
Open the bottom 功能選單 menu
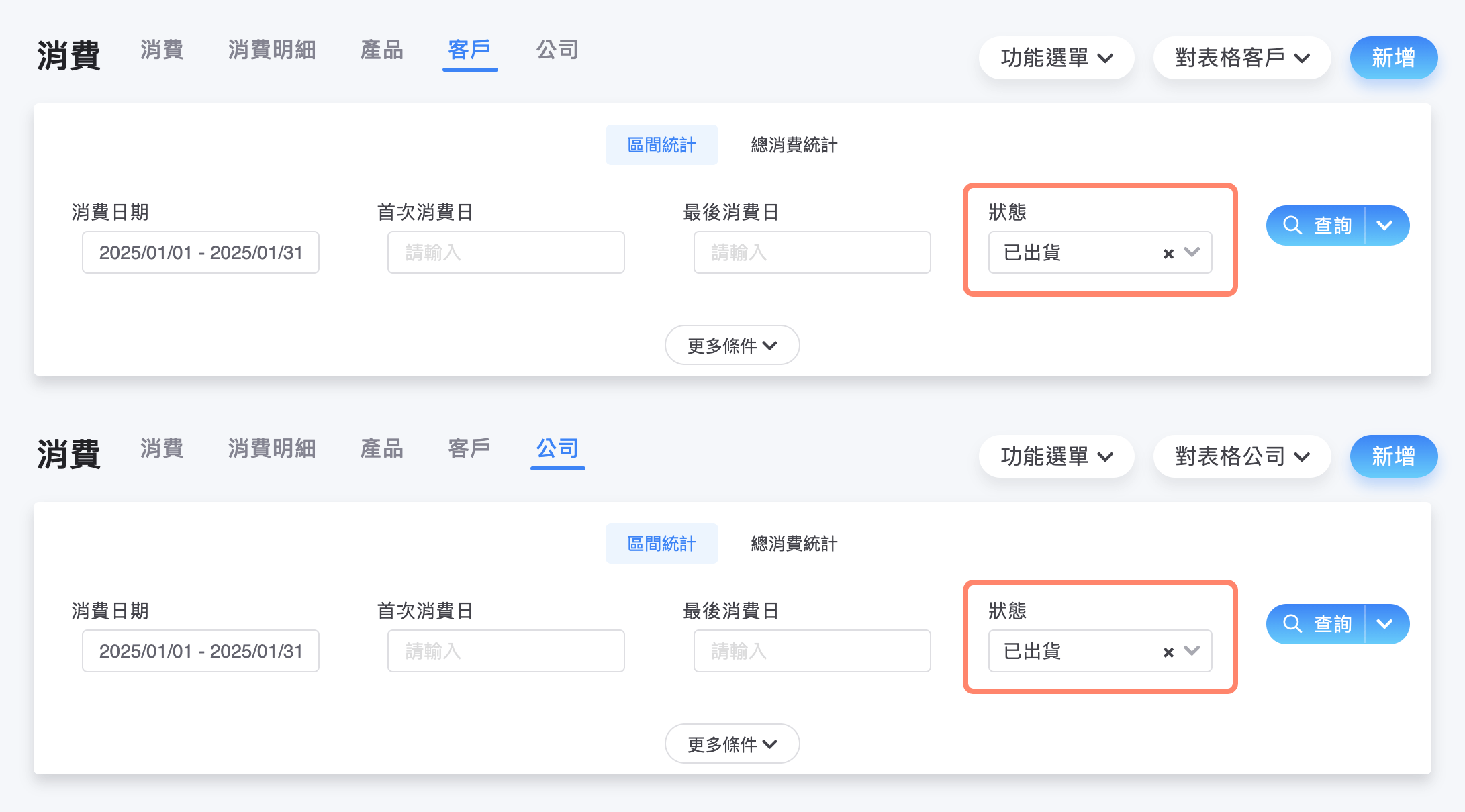click(1055, 456)
